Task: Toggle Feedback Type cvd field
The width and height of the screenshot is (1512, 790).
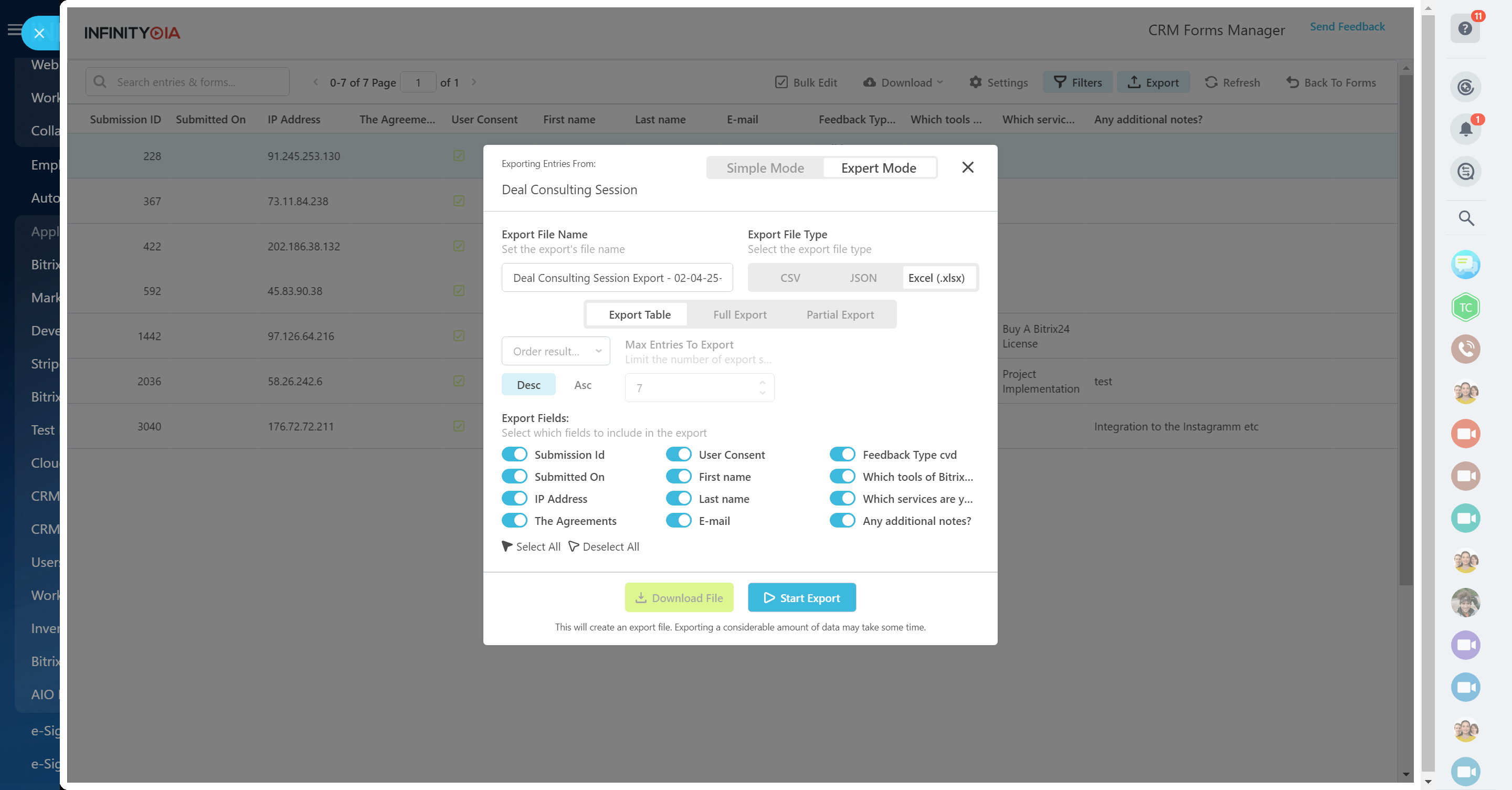Action: coord(842,455)
